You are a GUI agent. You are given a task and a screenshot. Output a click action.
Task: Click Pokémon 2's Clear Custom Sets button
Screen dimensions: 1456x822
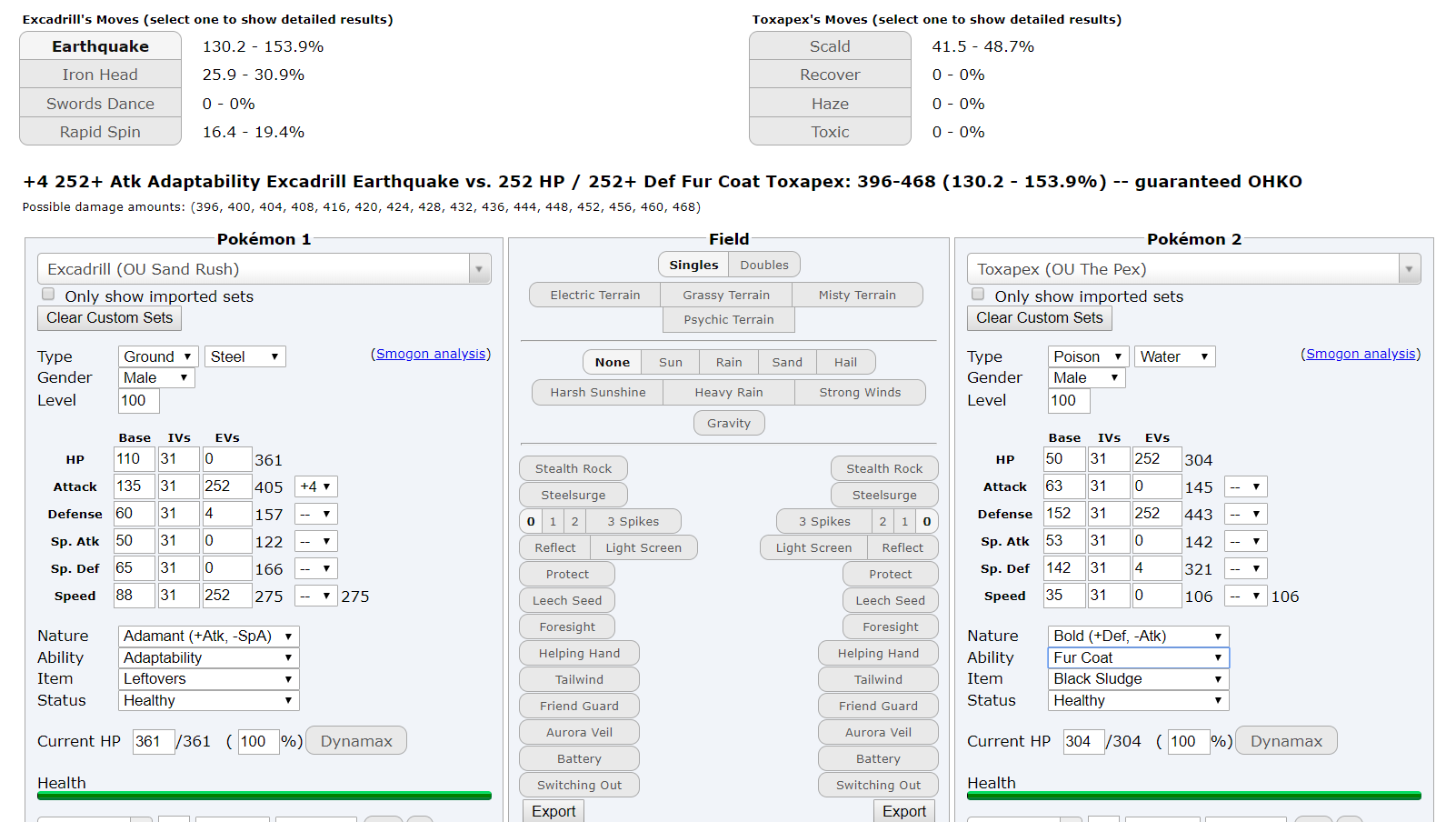[x=1039, y=318]
